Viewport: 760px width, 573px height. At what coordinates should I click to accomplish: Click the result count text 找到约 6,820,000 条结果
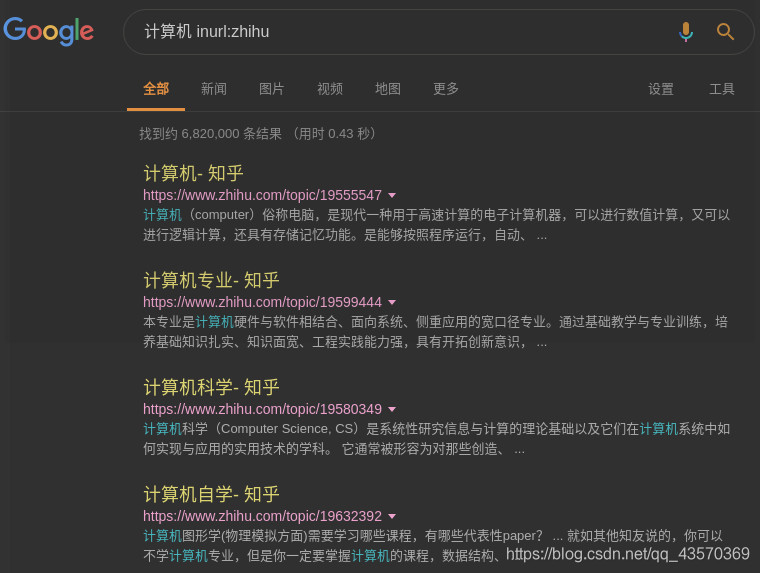click(x=210, y=134)
